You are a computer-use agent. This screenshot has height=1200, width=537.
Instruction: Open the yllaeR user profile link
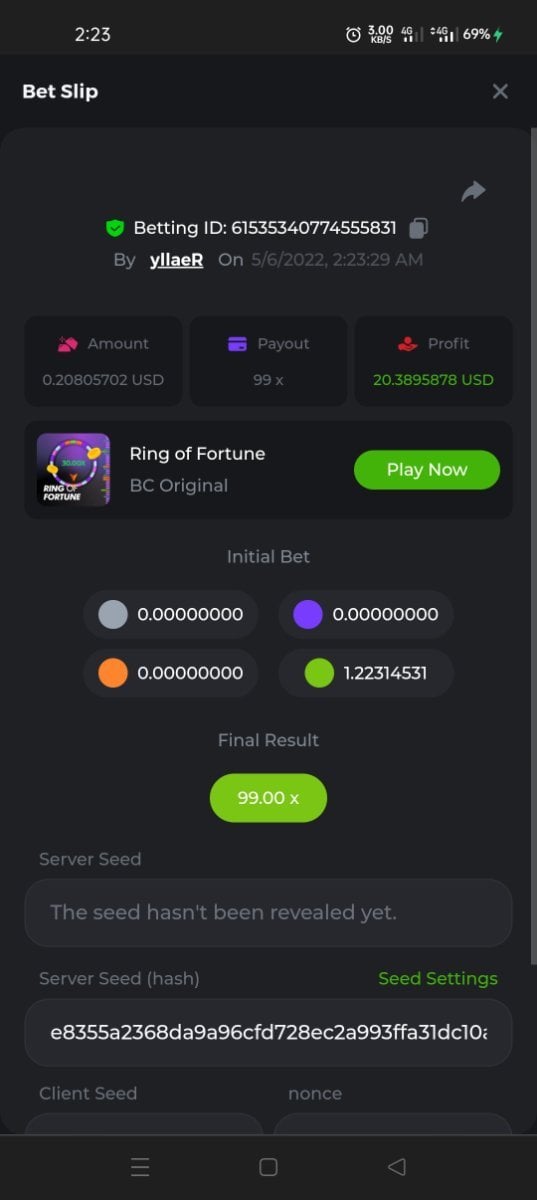tap(176, 260)
